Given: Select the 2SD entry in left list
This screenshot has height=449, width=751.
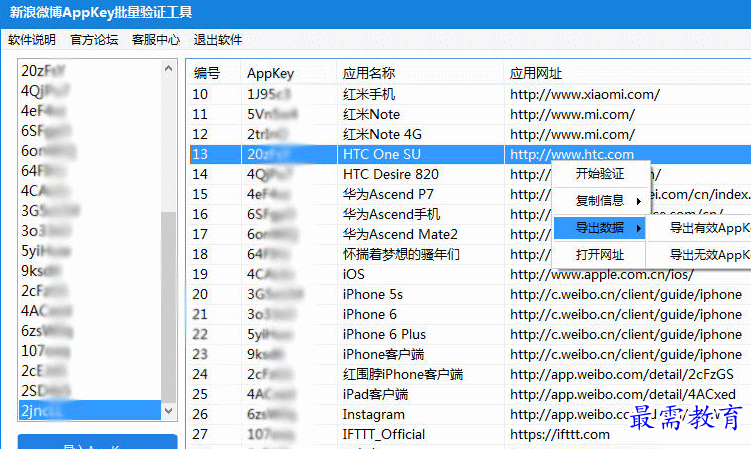Looking at the screenshot, I should pos(90,391).
